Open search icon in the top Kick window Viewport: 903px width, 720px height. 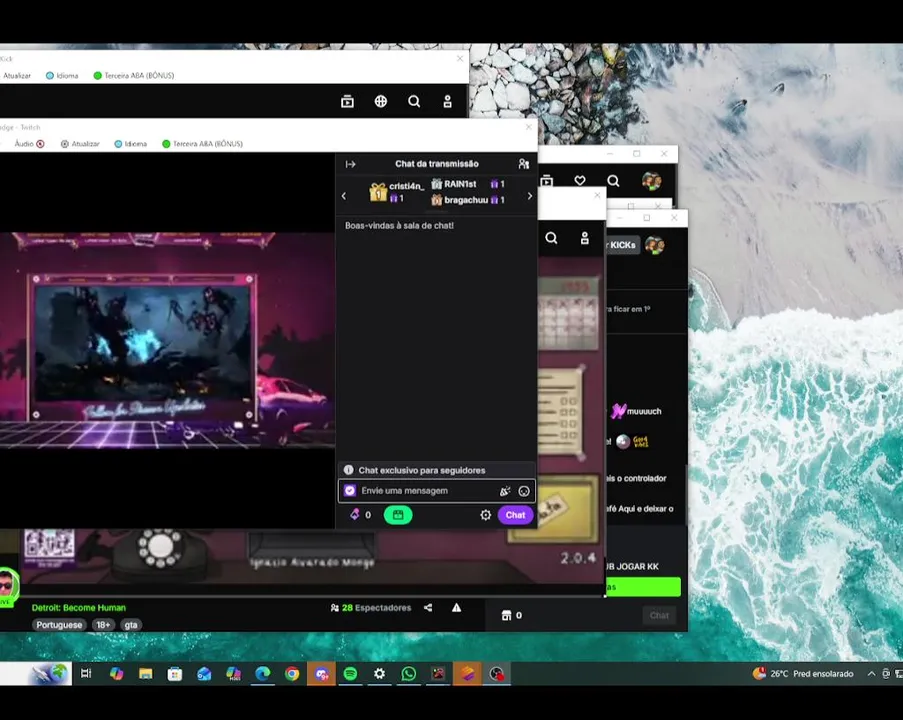[414, 101]
